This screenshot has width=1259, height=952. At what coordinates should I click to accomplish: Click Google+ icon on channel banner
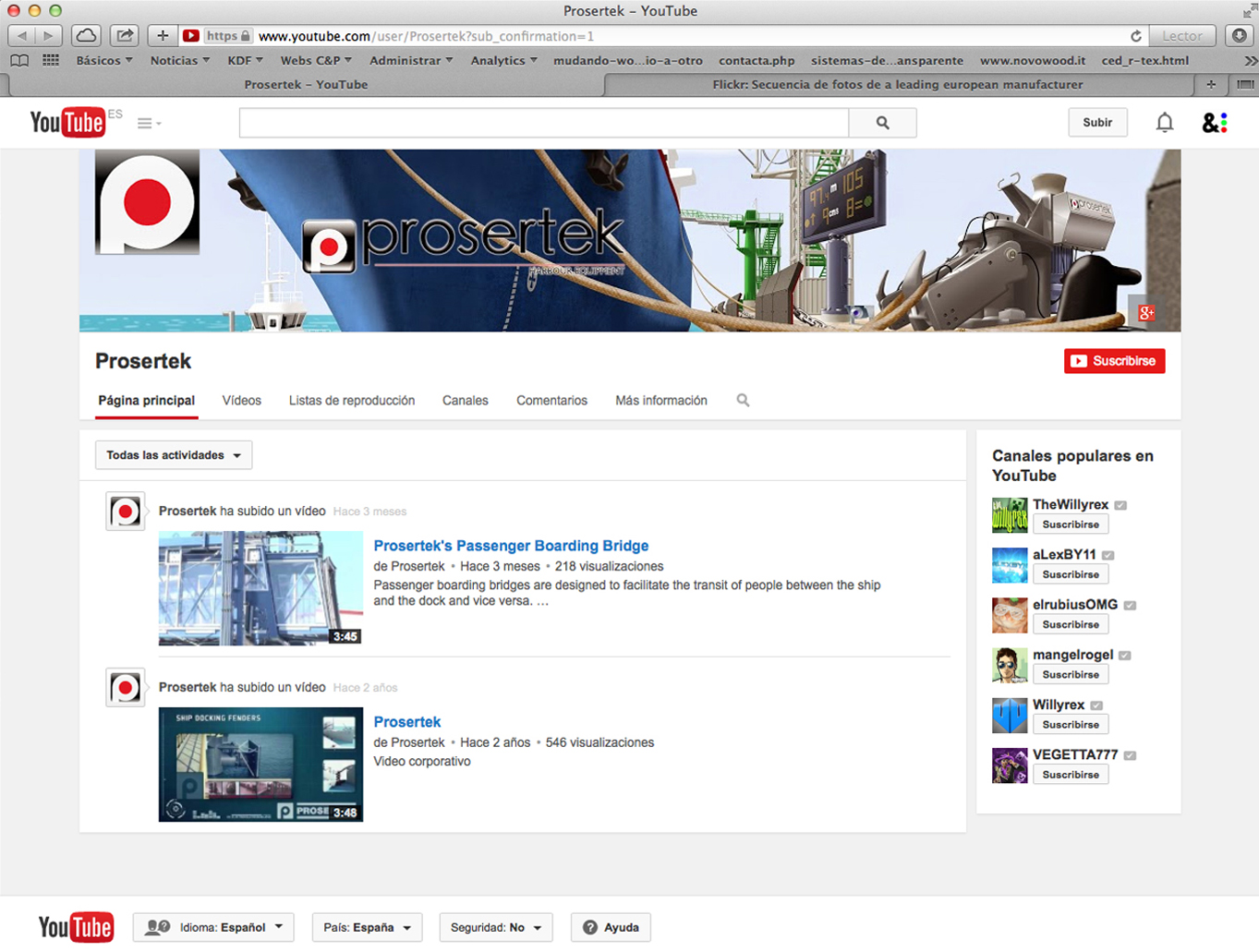pyautogui.click(x=1146, y=313)
